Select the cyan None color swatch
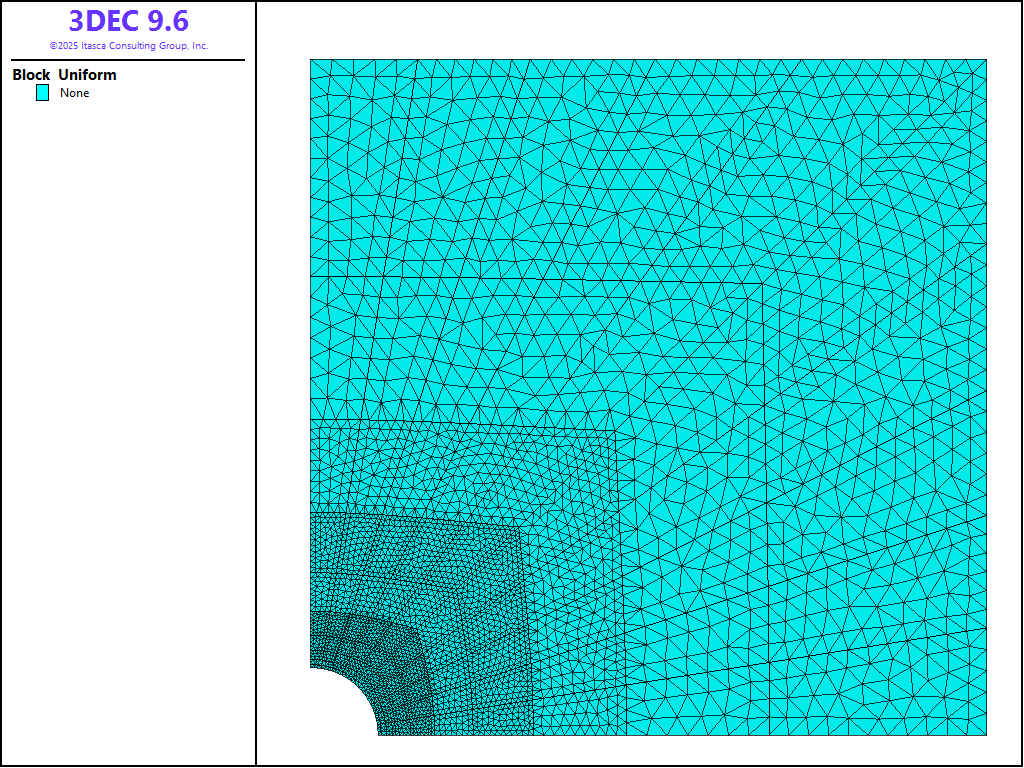The width and height of the screenshot is (1024, 768). point(43,93)
